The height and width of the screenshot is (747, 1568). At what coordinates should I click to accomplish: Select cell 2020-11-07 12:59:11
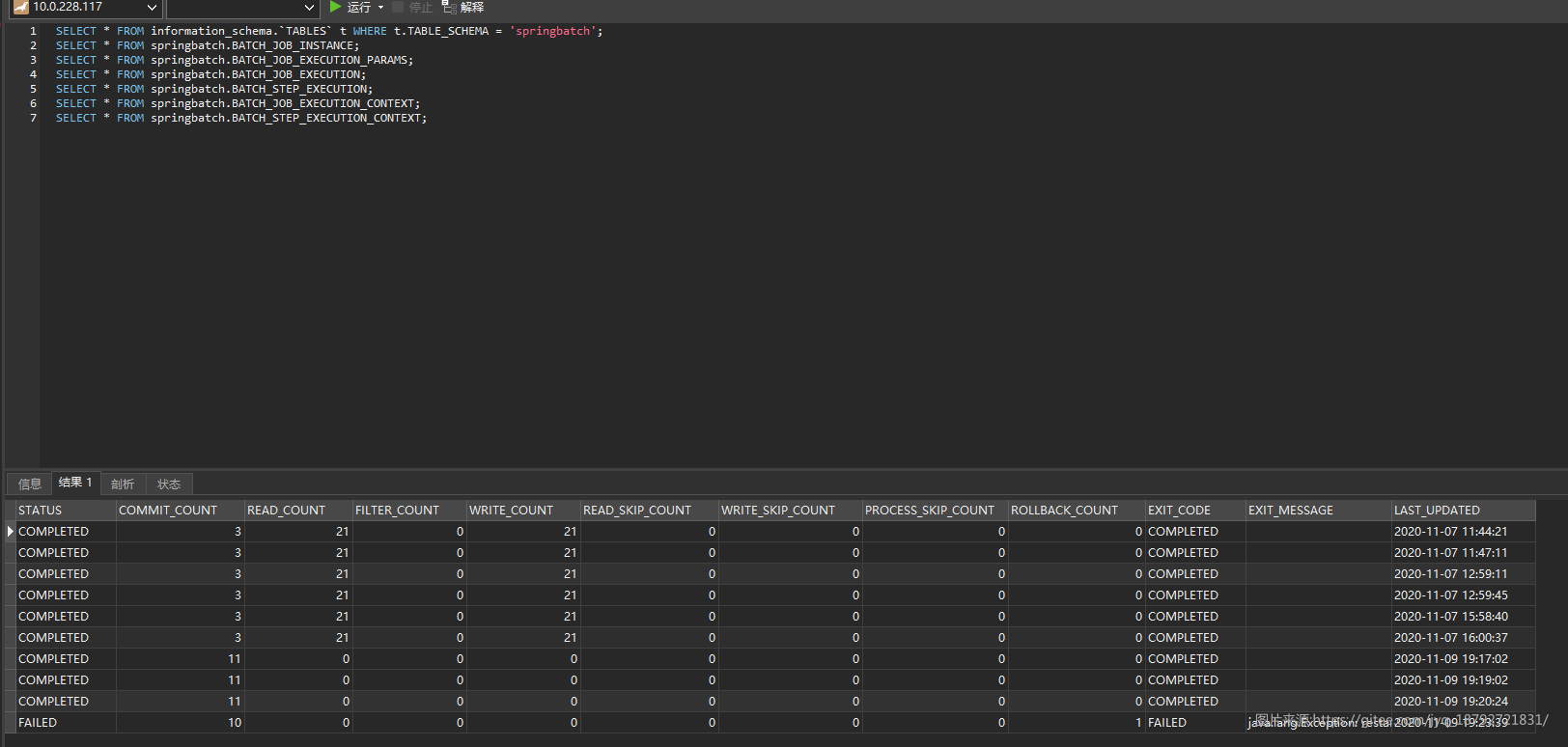click(x=1464, y=573)
